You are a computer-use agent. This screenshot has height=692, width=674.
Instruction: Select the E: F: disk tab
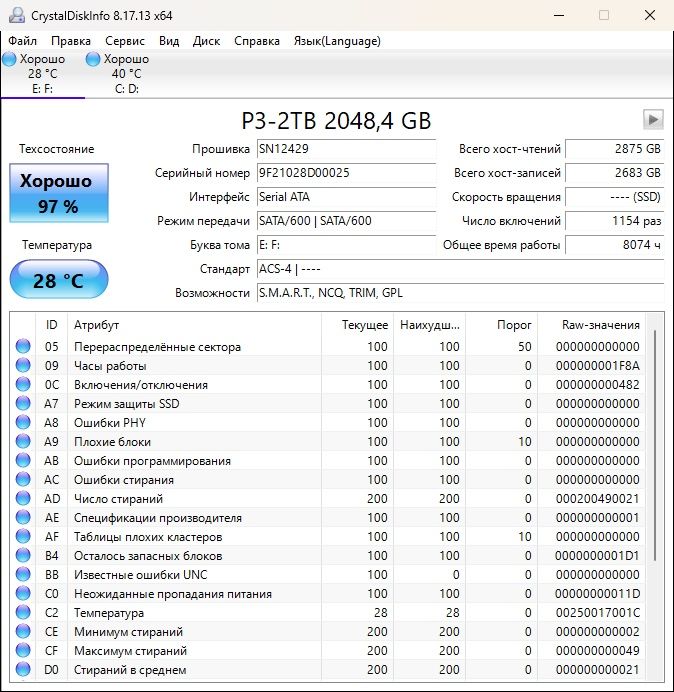[42, 74]
